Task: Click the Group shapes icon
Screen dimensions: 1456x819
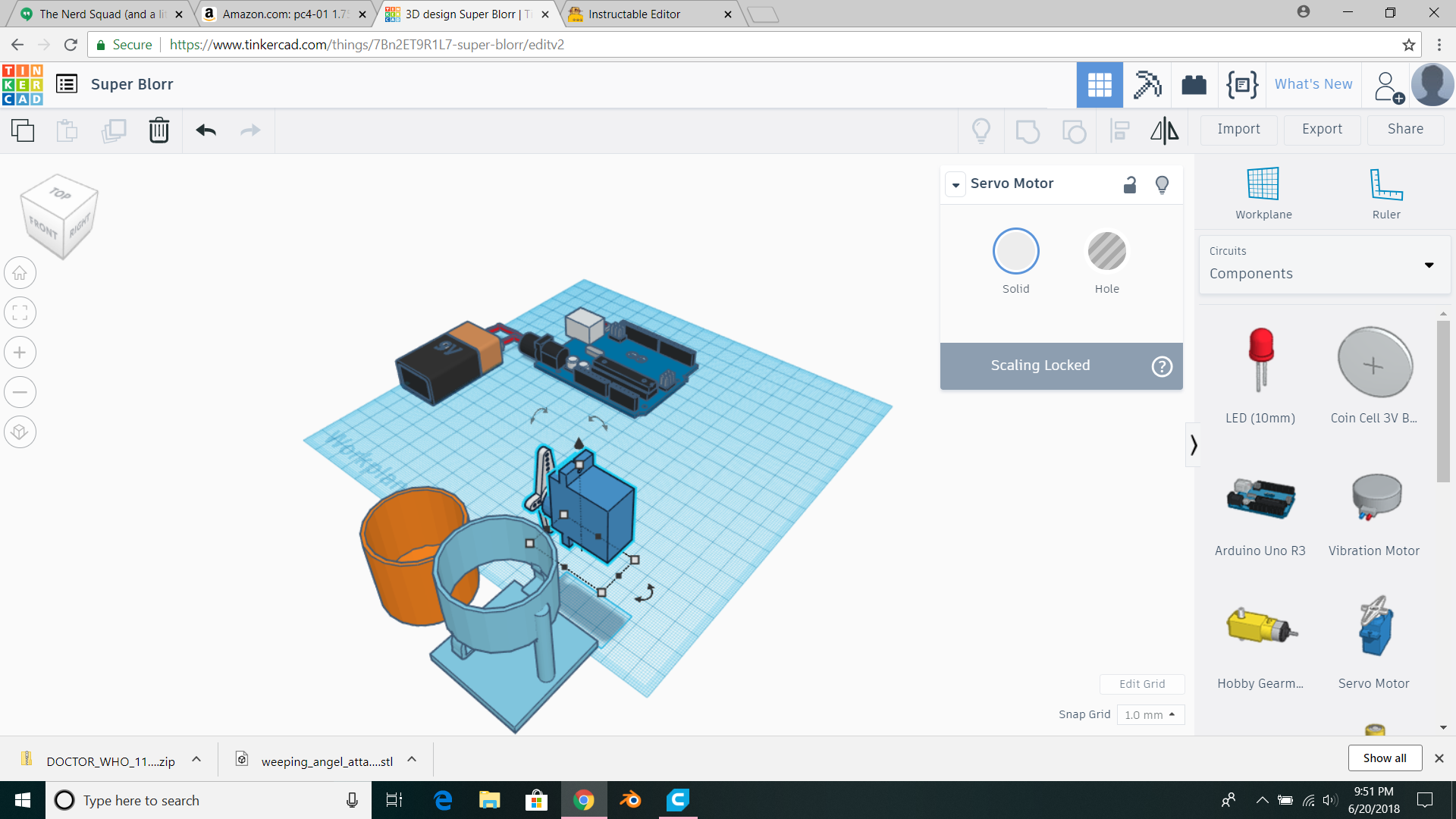Action: coord(1028,130)
